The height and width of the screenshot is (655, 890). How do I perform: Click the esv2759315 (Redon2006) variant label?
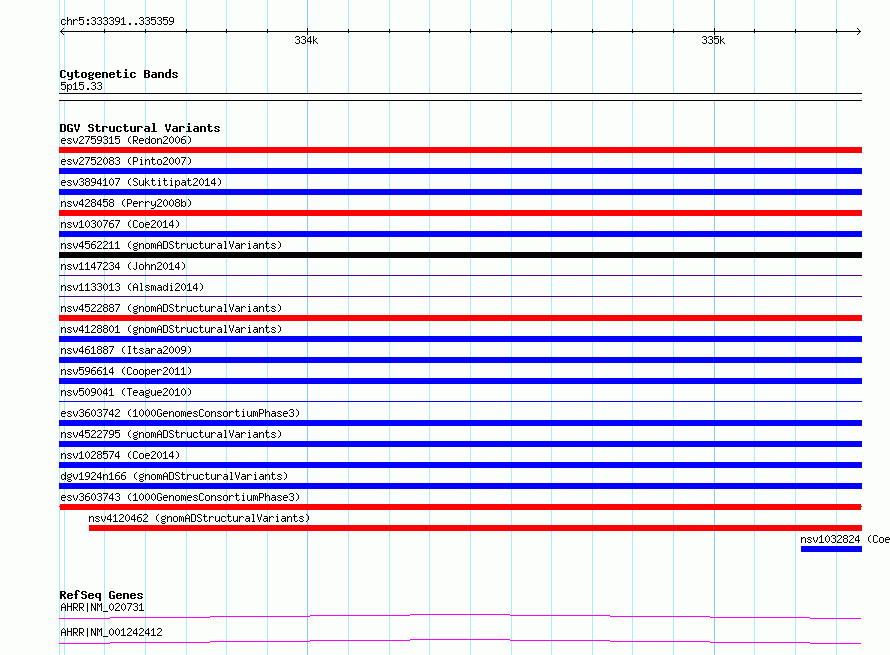pyautogui.click(x=126, y=140)
